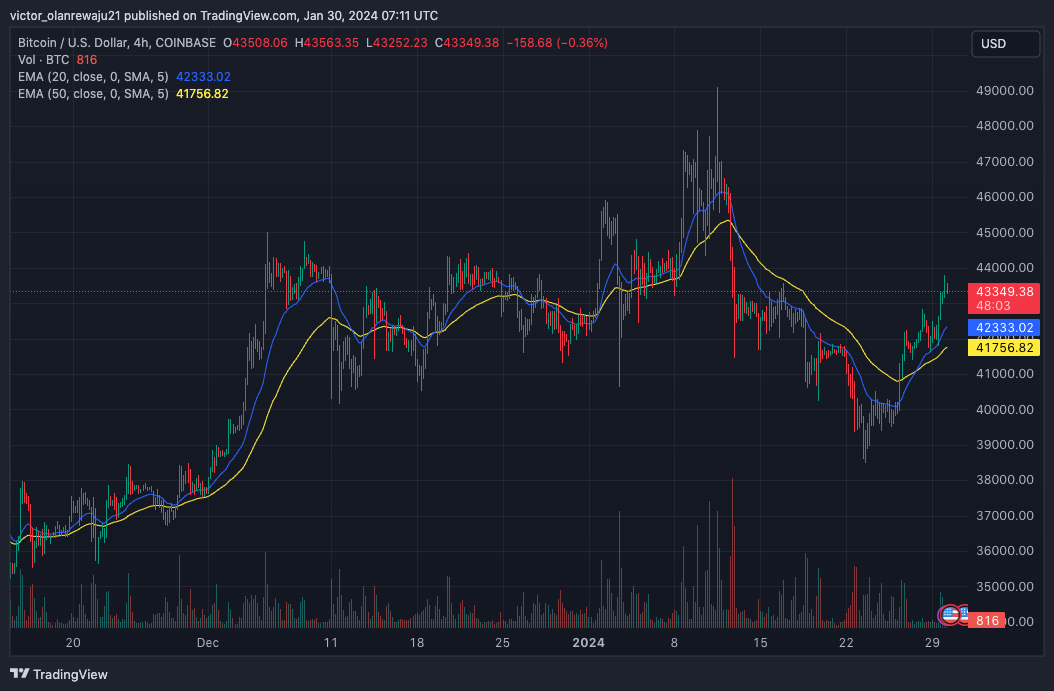Open the USD currency selector
The width and height of the screenshot is (1054, 691).
[x=1005, y=44]
